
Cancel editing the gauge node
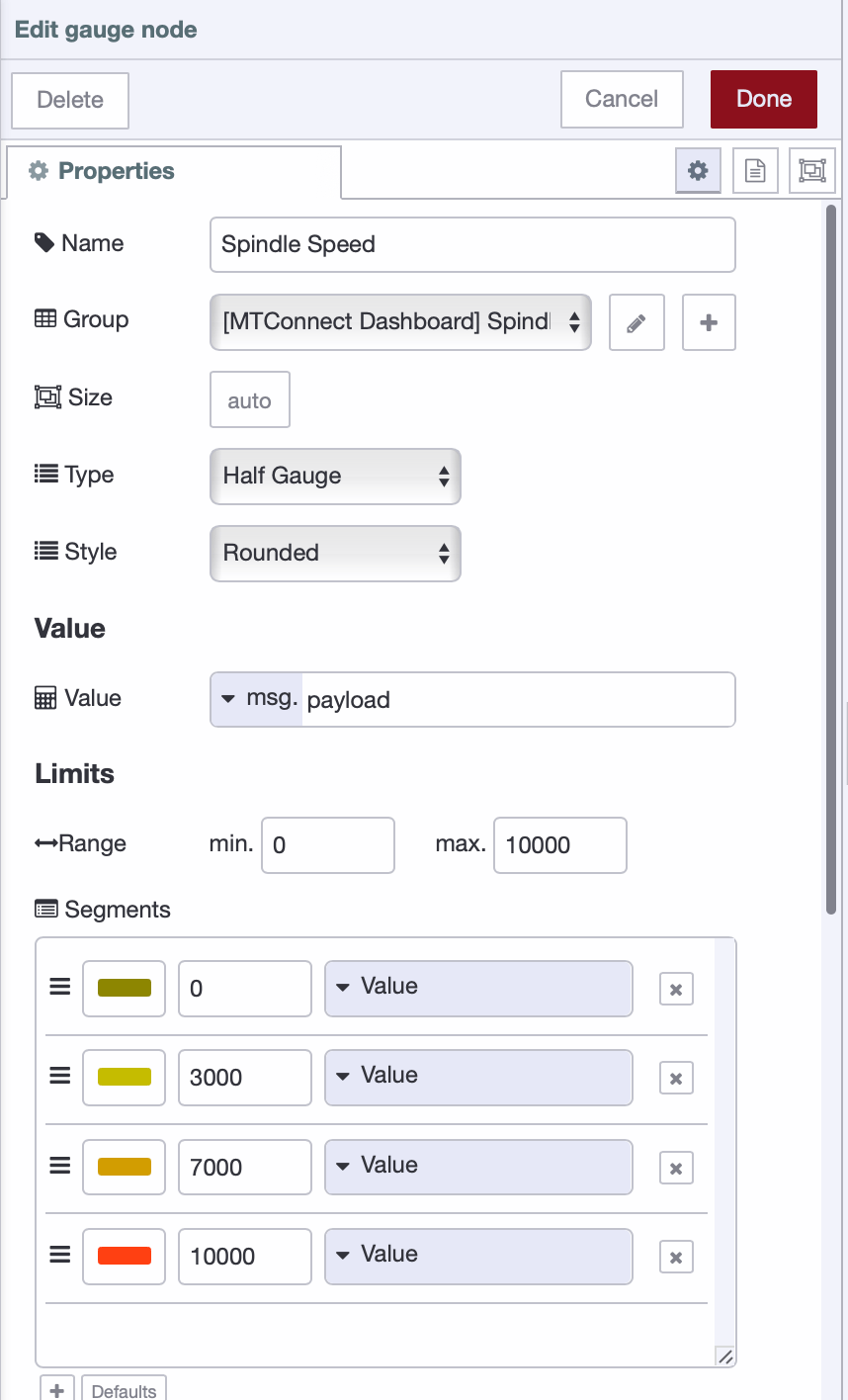[622, 98]
